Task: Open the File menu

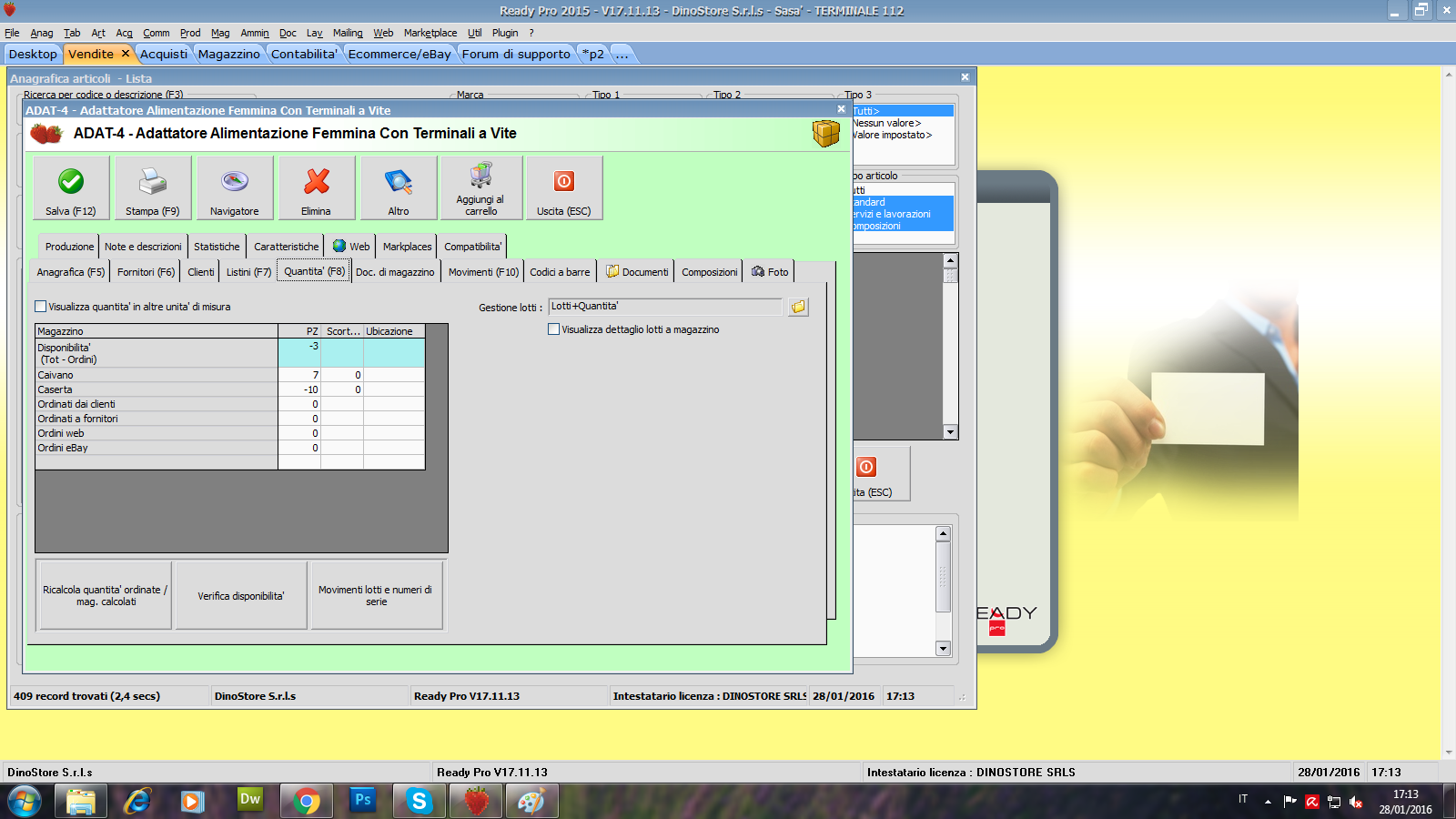Action: pos(12,33)
